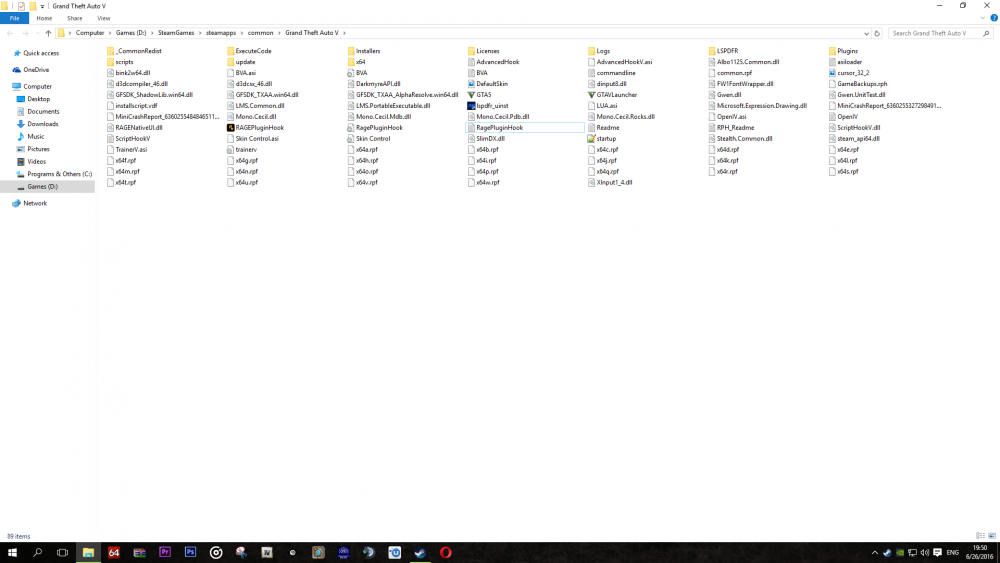
Task: Open the Customize Quick Access Toolbar dropdown
Action: coord(42,6)
